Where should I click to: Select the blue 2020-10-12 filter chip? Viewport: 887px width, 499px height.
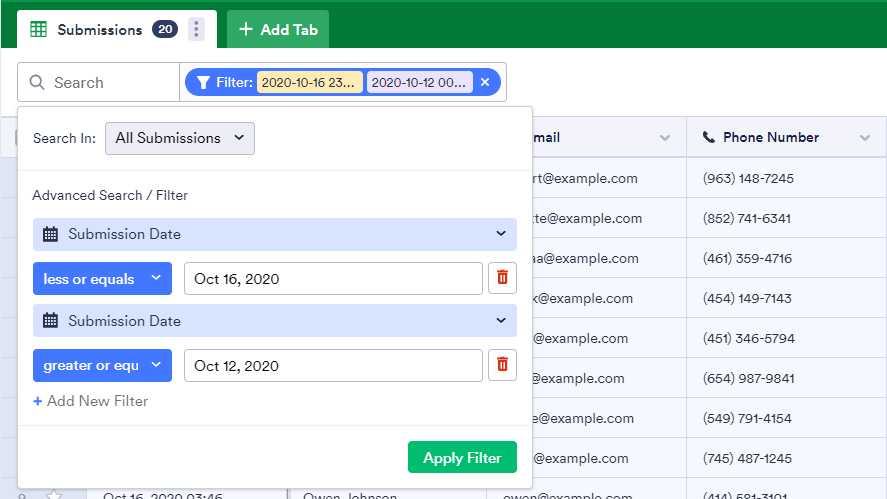(419, 83)
